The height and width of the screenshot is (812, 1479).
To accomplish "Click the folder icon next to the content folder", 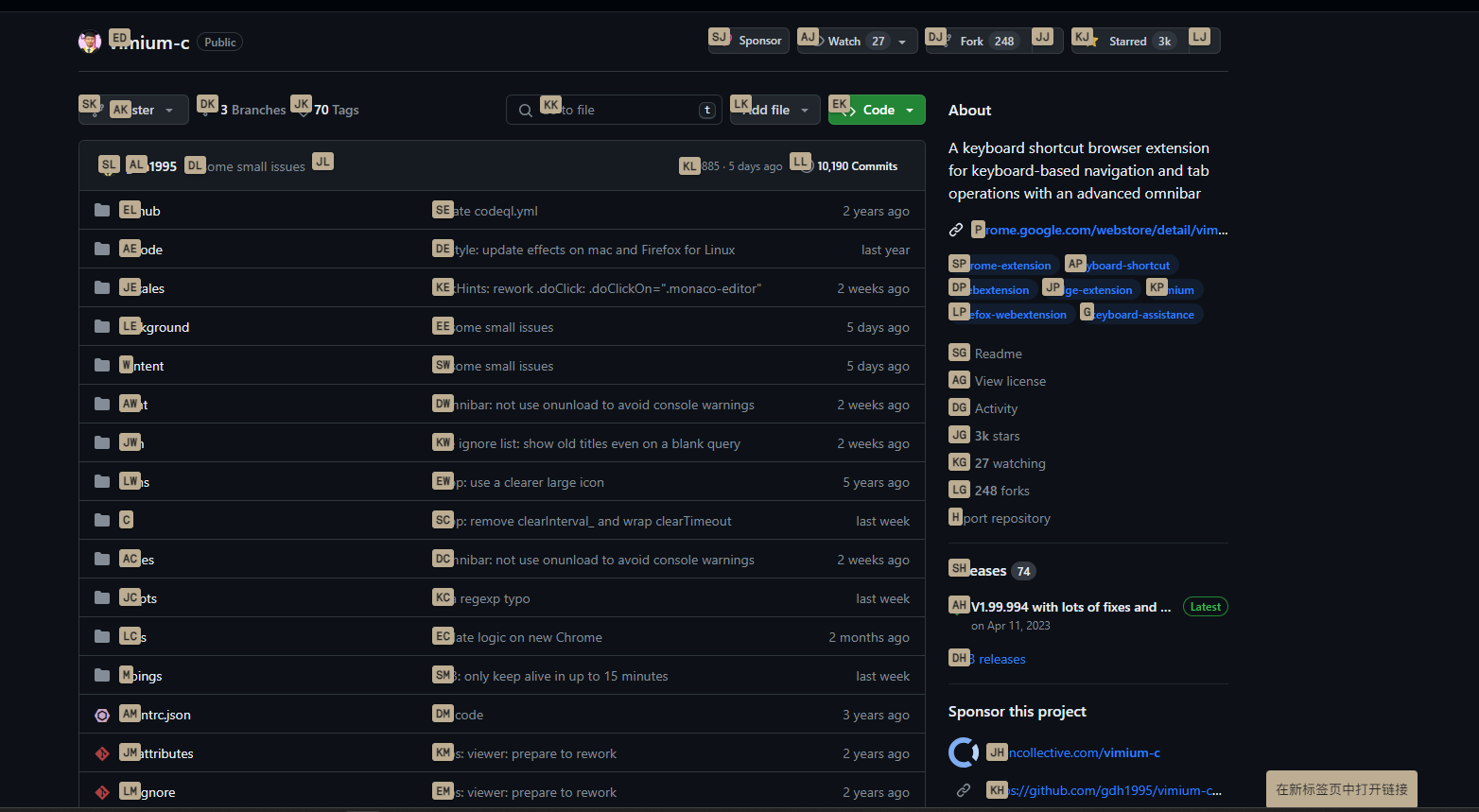I will pos(102,365).
